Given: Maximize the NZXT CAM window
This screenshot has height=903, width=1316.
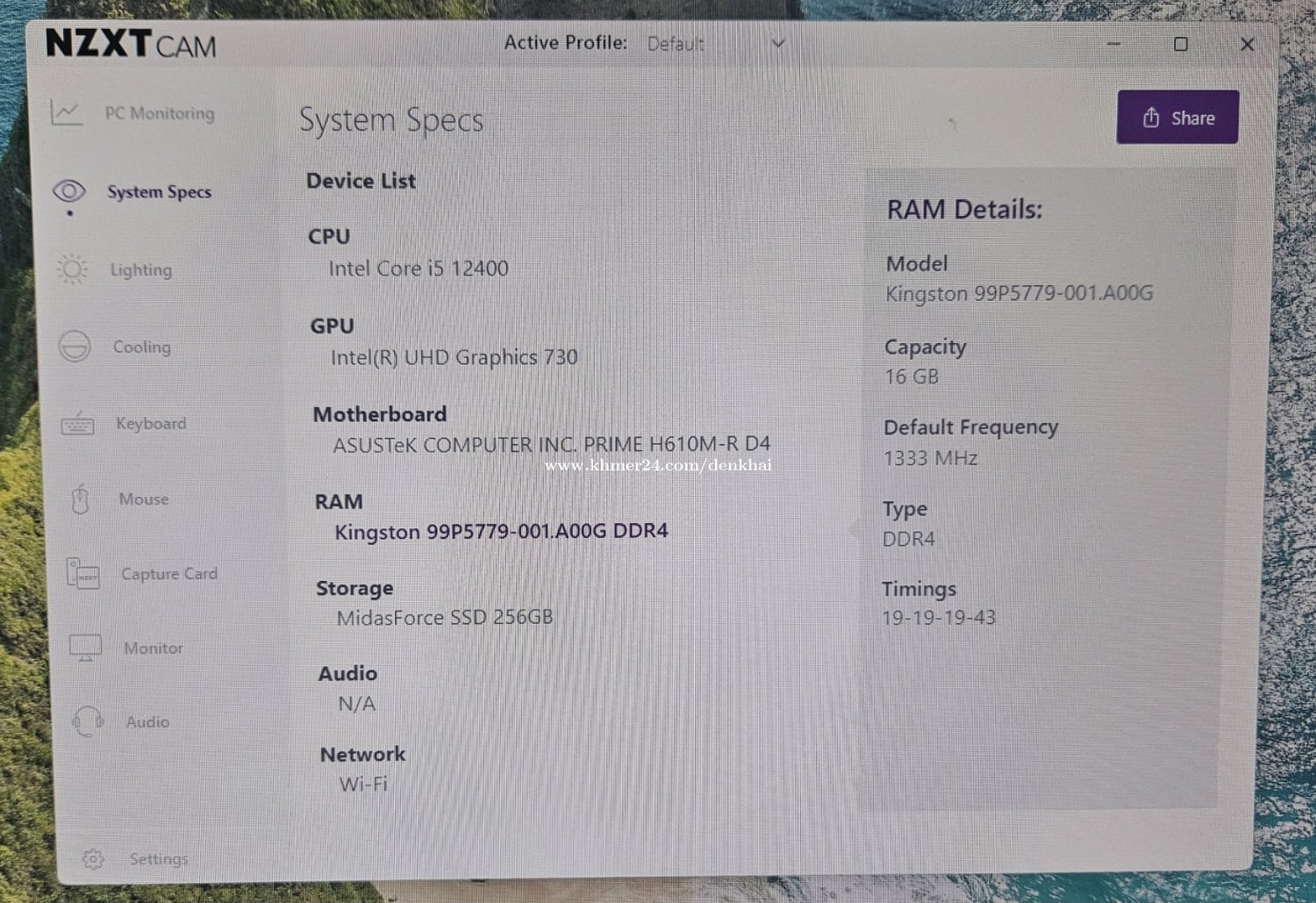Looking at the screenshot, I should 1181,44.
